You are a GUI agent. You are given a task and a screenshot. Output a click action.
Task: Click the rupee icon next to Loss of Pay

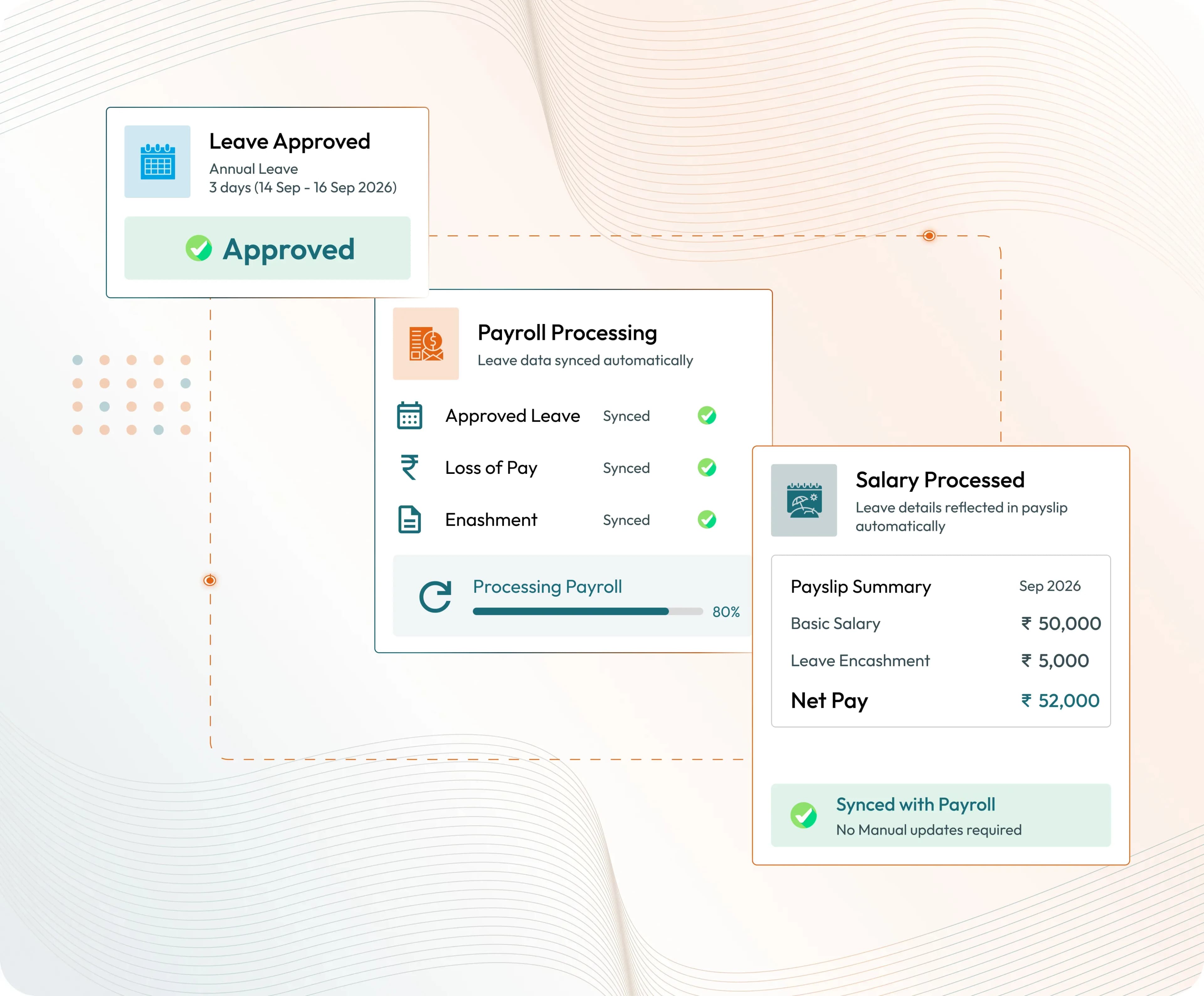click(409, 467)
